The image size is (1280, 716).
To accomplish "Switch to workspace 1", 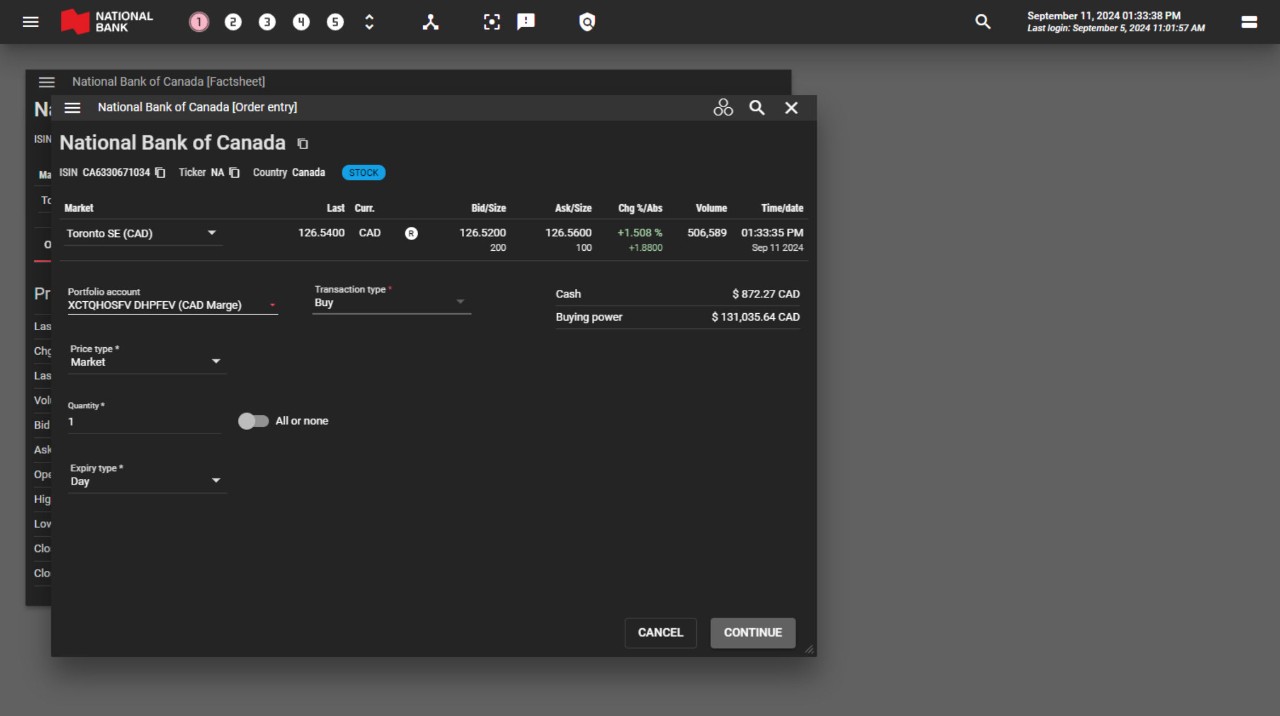I will (199, 22).
